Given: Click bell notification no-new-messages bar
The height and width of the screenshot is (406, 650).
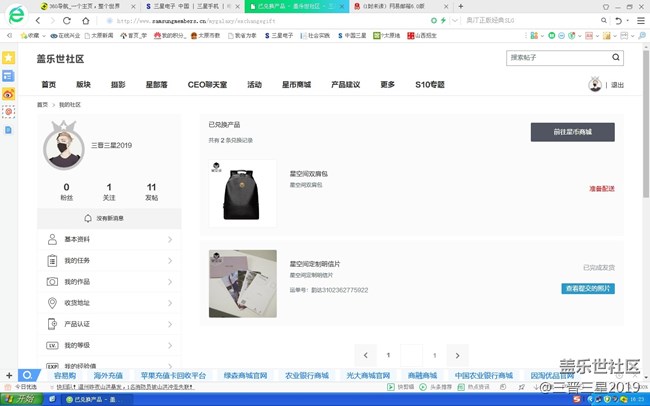Looking at the screenshot, I should 109,218.
